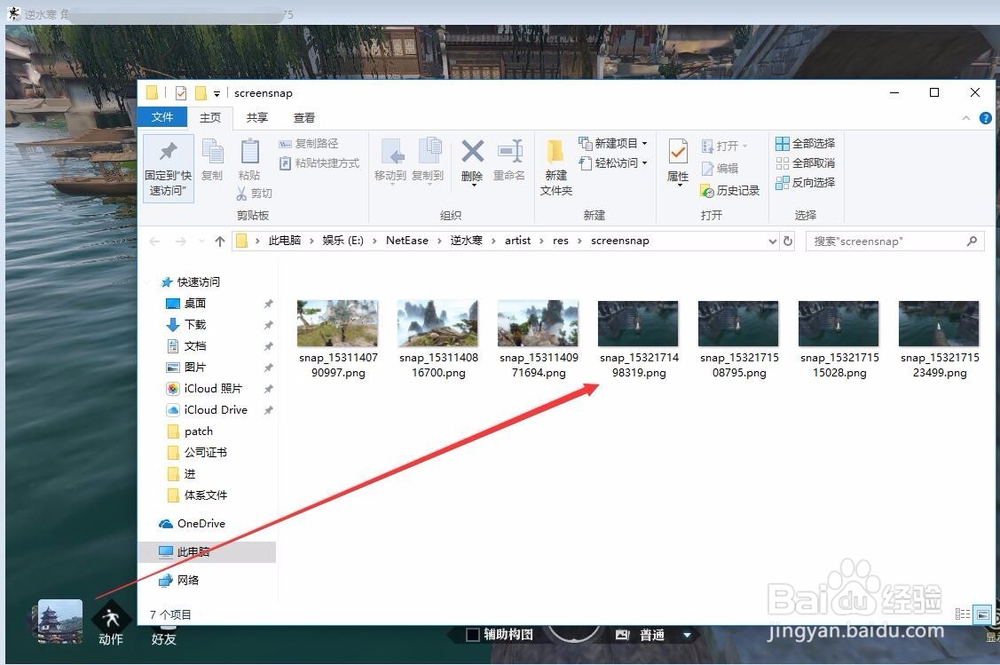The width and height of the screenshot is (1000, 665).
Task: Click Copy path (复制路径)
Action: (309, 143)
